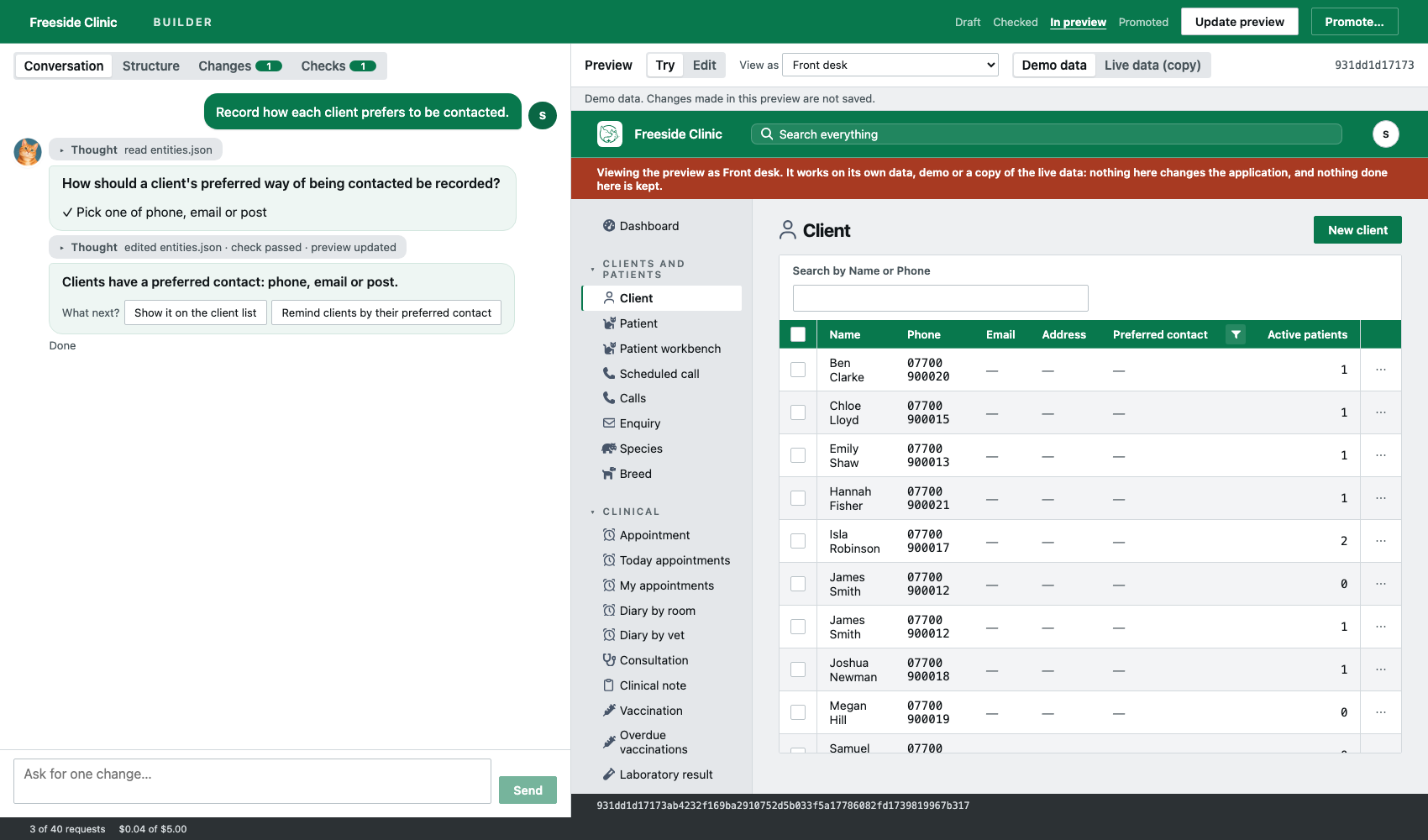Click the Patient workbench icon
The width and height of the screenshot is (1428, 840).
[x=609, y=349]
